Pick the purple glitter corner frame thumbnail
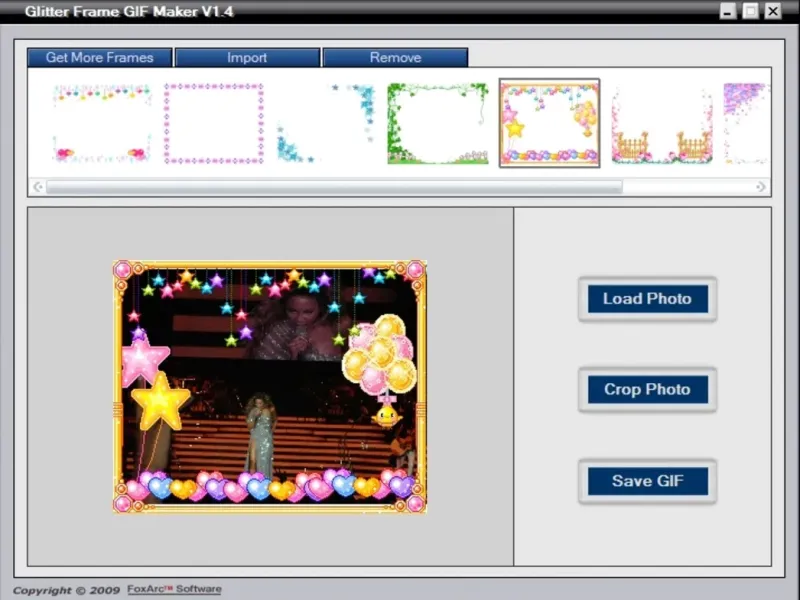The image size is (800, 600). tap(747, 123)
